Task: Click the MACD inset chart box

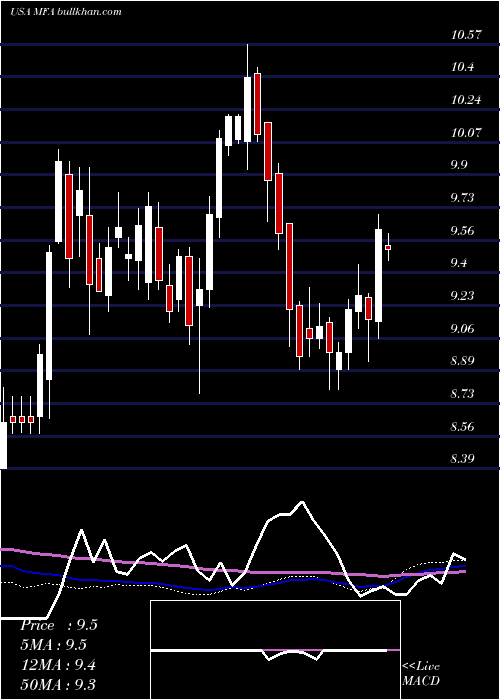Action: coord(275,650)
